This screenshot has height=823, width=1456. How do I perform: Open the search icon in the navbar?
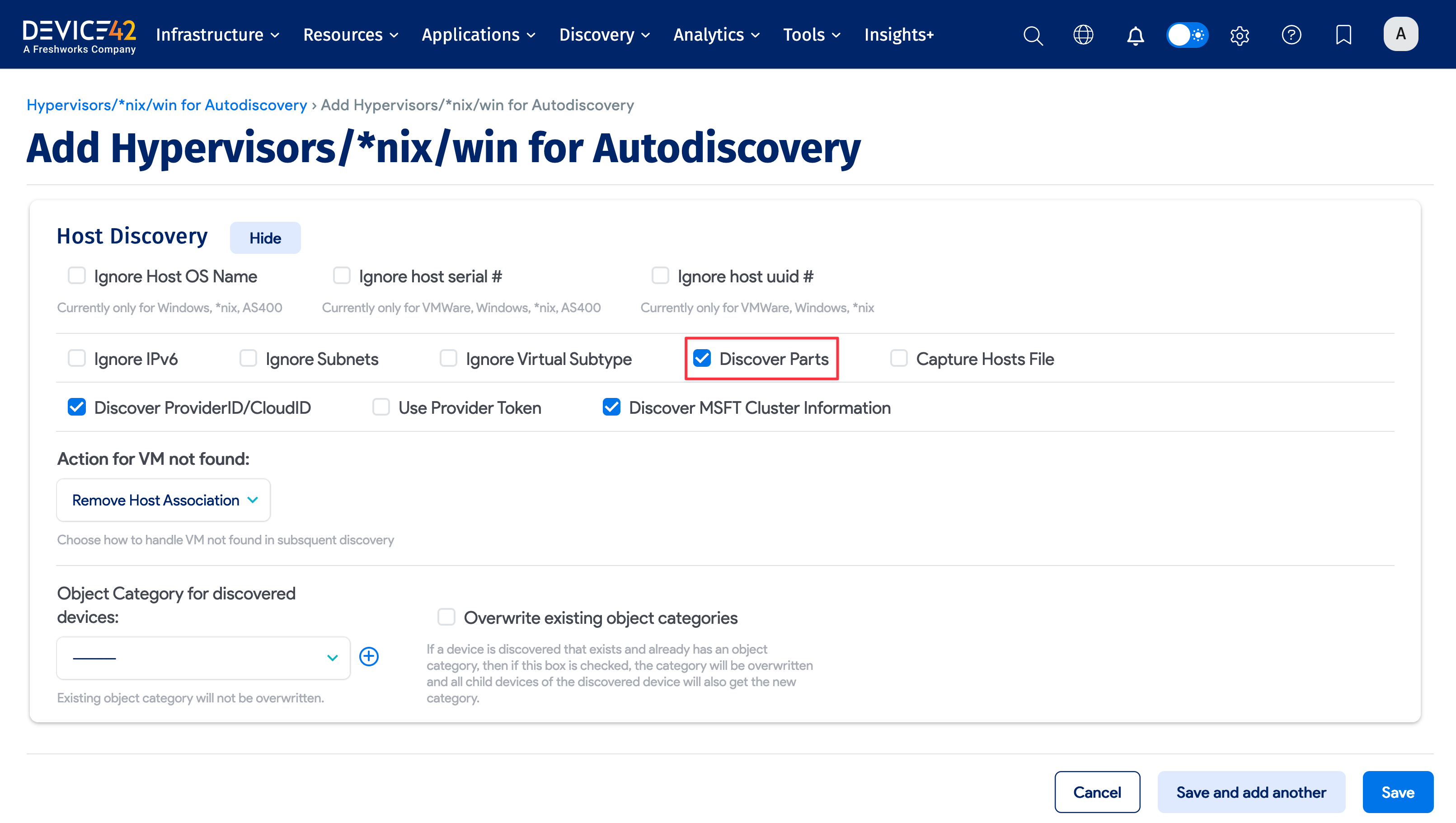pos(1033,35)
